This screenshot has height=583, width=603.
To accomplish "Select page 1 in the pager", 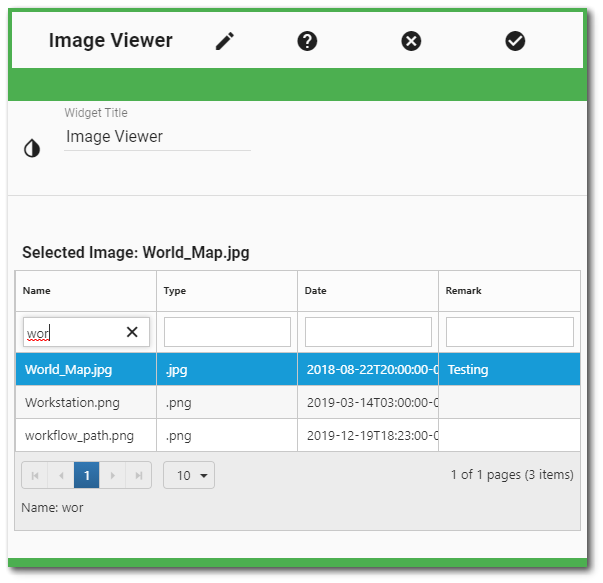I will tap(87, 476).
